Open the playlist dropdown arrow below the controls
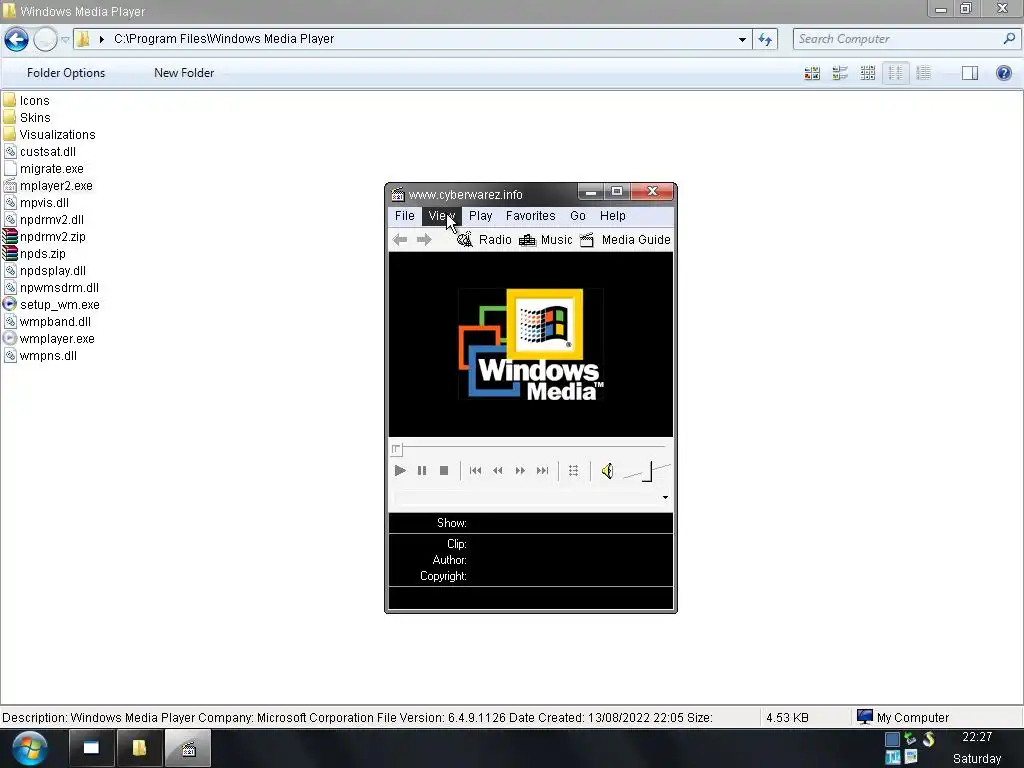Image resolution: width=1024 pixels, height=768 pixels. [x=665, y=498]
